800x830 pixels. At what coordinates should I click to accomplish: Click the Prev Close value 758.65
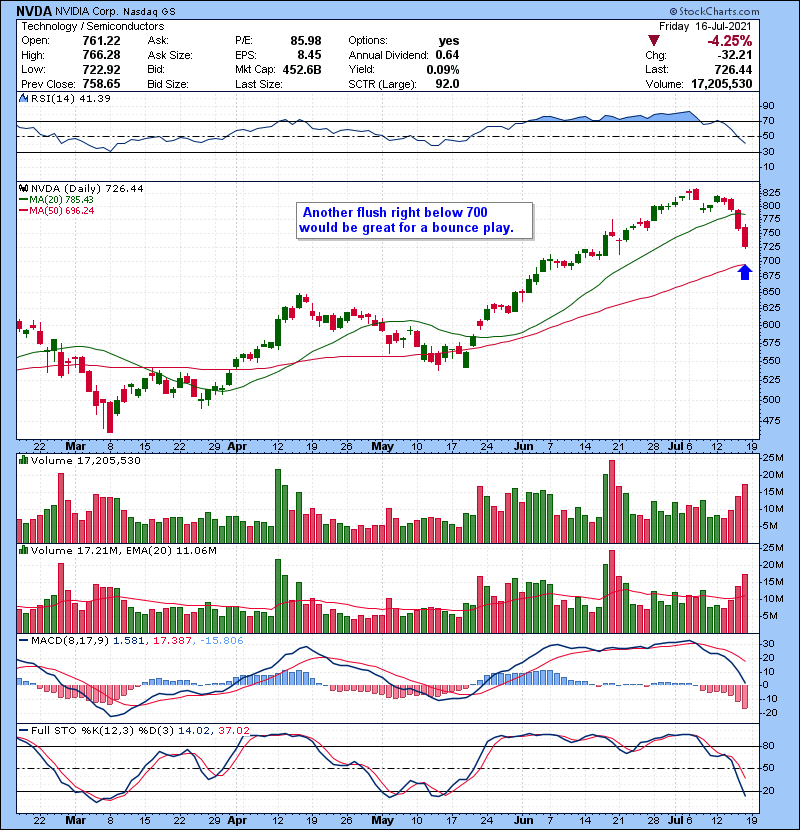[x=101, y=84]
